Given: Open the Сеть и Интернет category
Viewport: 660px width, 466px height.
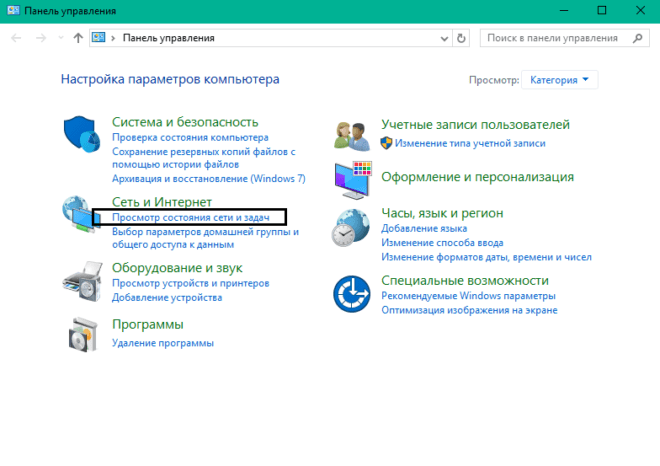Looking at the screenshot, I should pyautogui.click(x=162, y=202).
